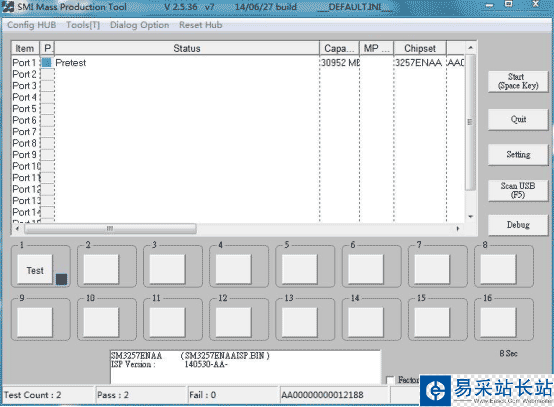Open the Tools[T] menu
Viewport: 554px width, 407px height.
pyautogui.click(x=83, y=25)
